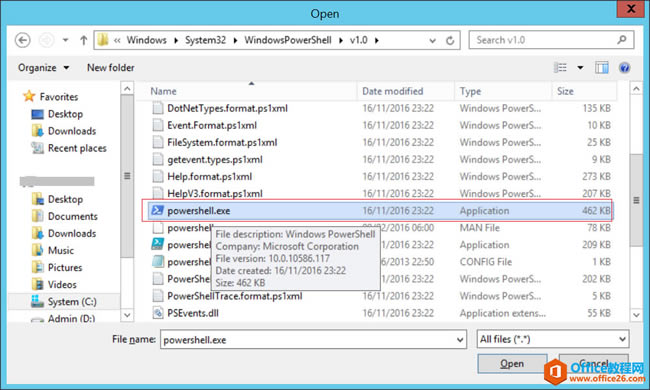The image size is (650, 390).
Task: Select WindowsPowerShell in the address path
Action: click(x=288, y=40)
